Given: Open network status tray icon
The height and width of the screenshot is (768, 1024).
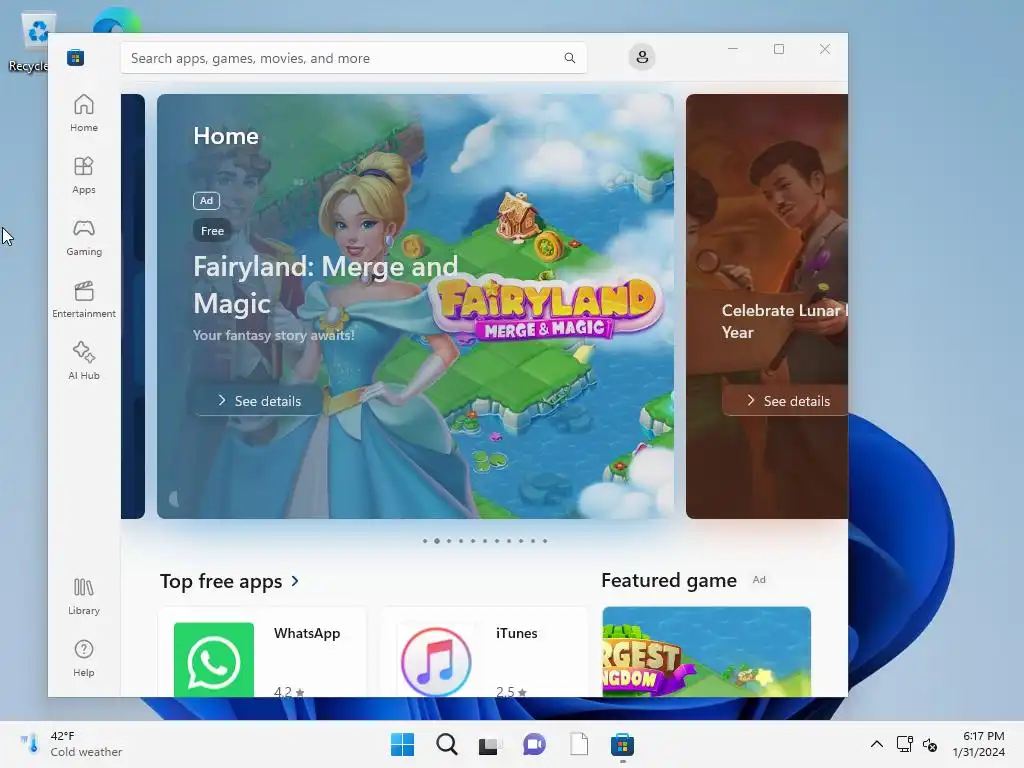Looking at the screenshot, I should [x=904, y=744].
